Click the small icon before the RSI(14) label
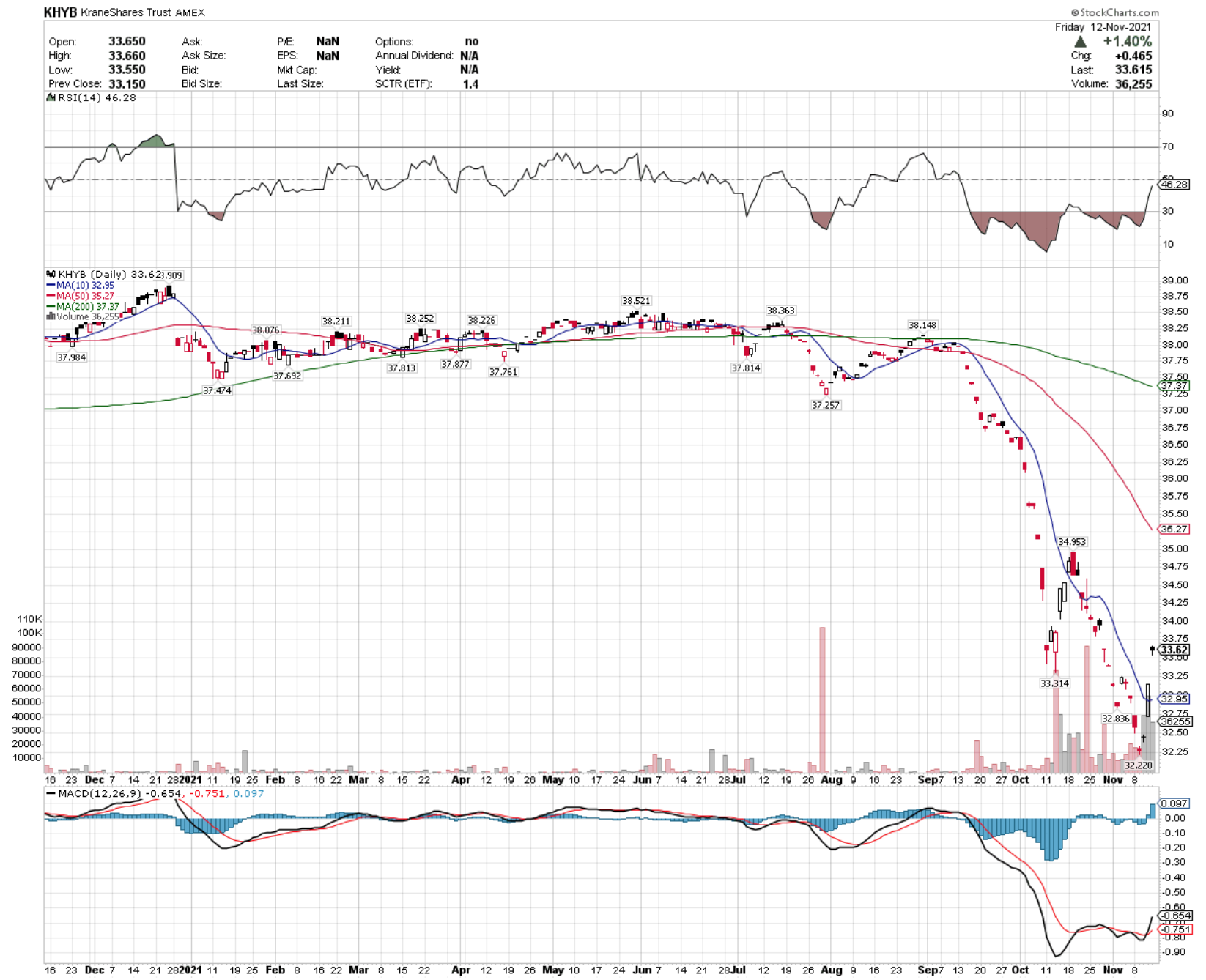Screen dimensions: 1206x980 tap(51, 97)
